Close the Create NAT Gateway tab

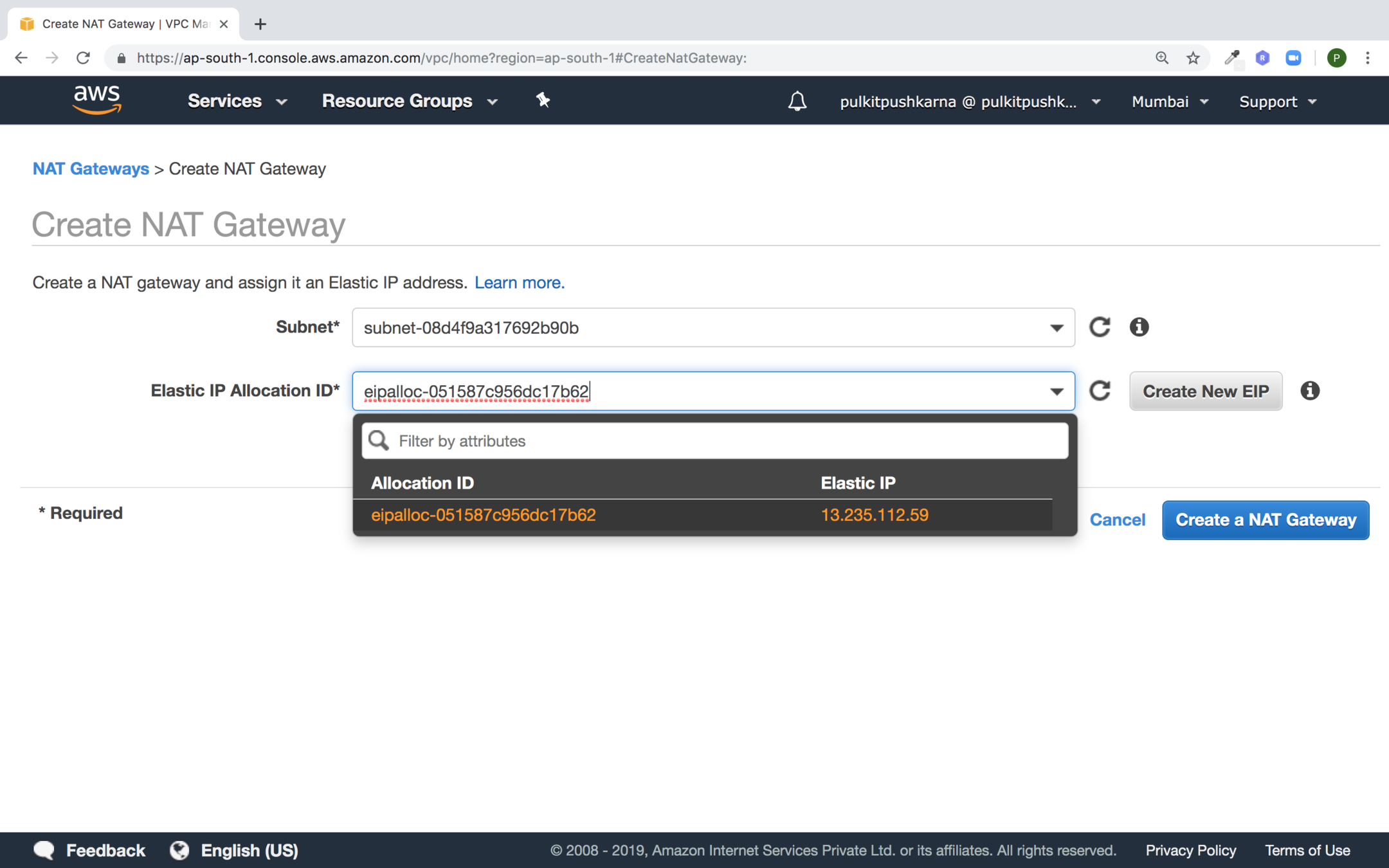tap(224, 24)
